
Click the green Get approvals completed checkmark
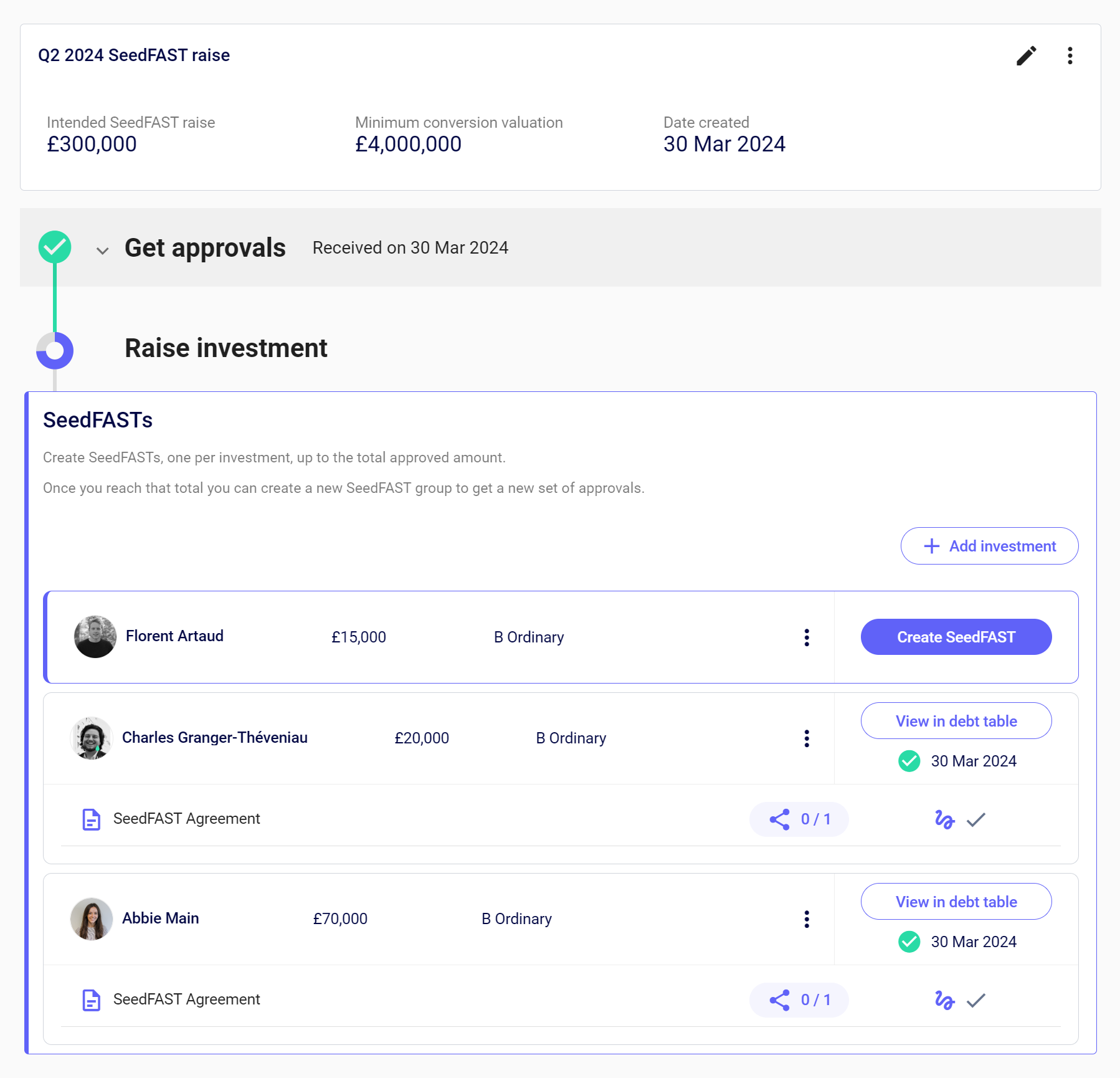55,247
